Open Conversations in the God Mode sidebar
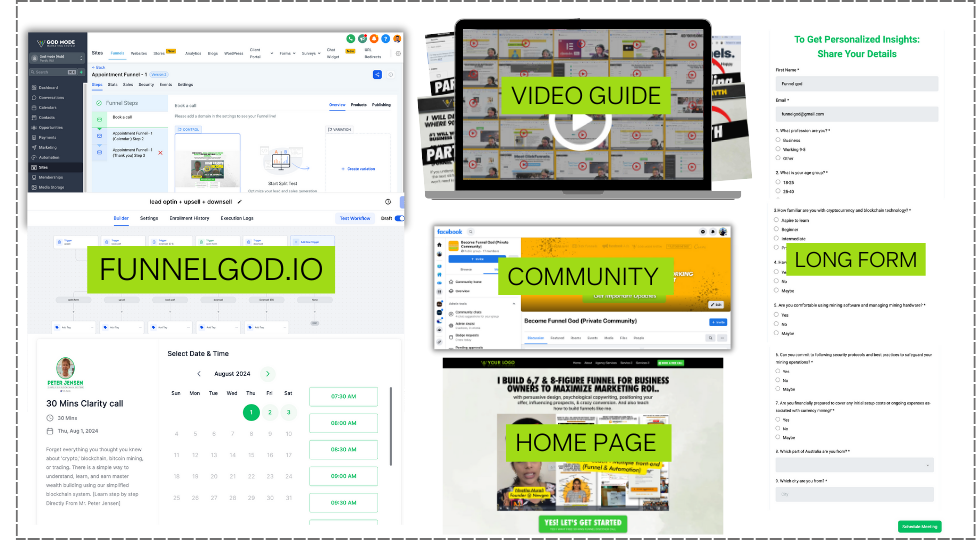Viewport: 976px width, 540px height. pos(51,98)
